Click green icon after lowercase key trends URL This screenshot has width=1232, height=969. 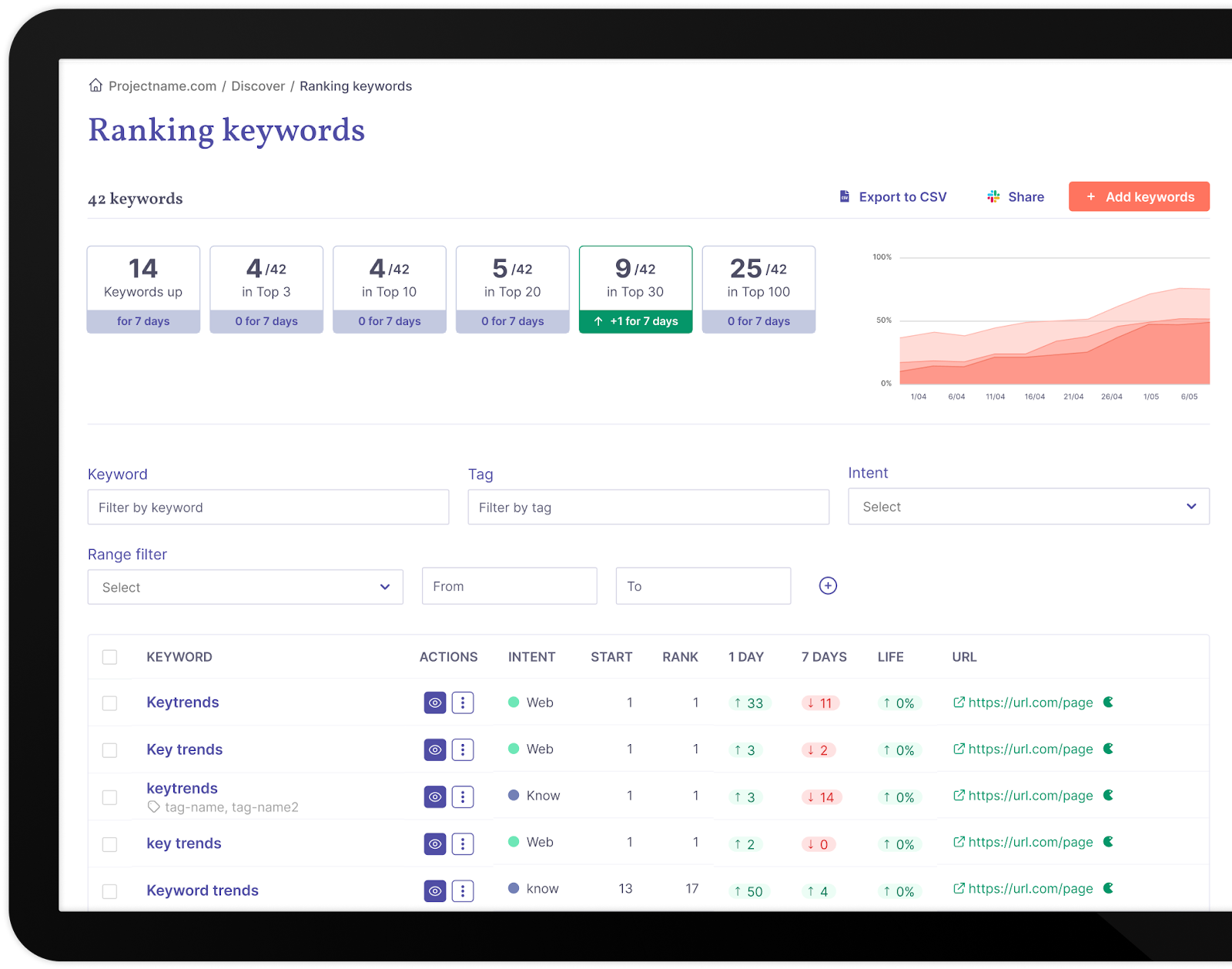click(x=1108, y=841)
